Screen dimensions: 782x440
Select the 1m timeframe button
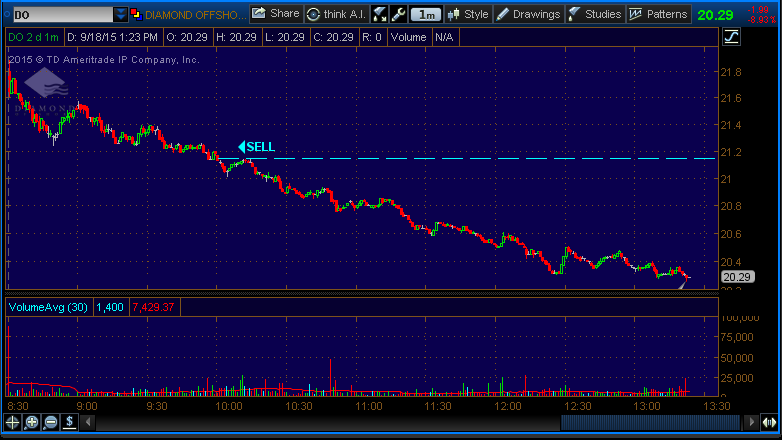427,15
